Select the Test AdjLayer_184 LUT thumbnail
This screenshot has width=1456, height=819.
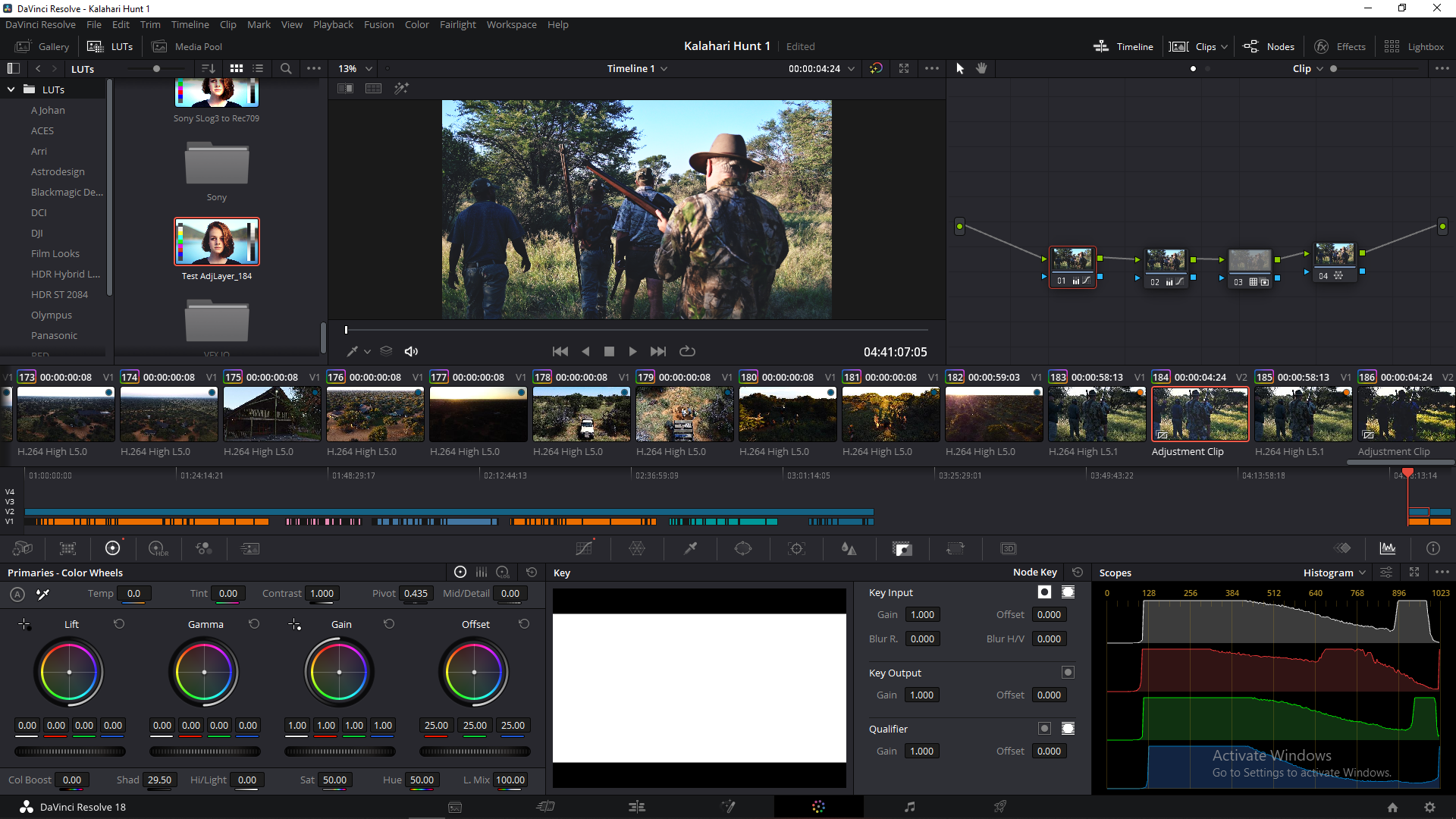point(217,242)
